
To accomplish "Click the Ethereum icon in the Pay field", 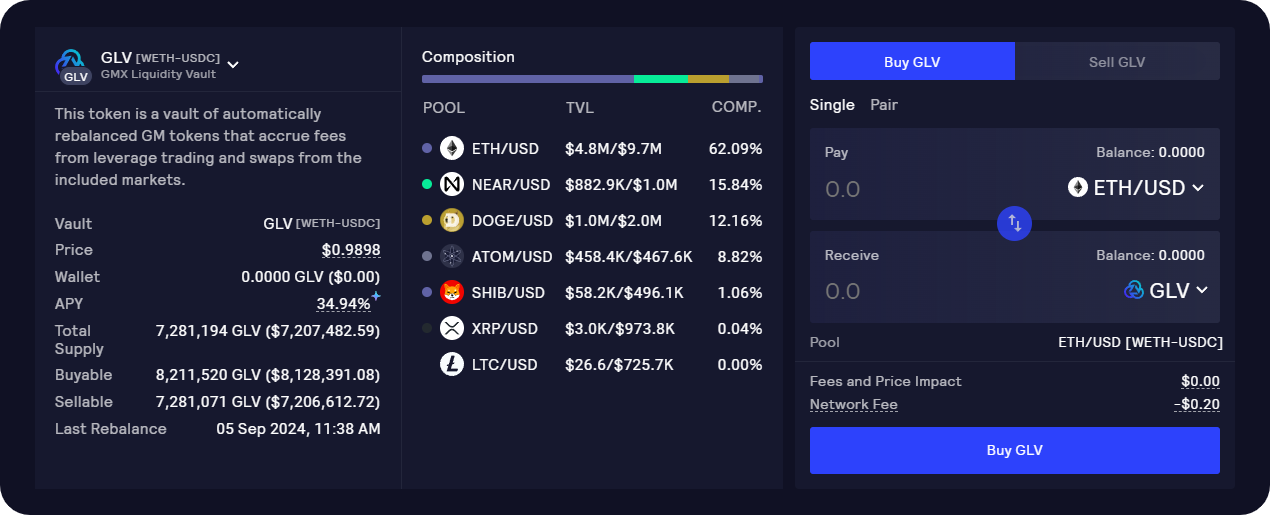I will click(1077, 187).
